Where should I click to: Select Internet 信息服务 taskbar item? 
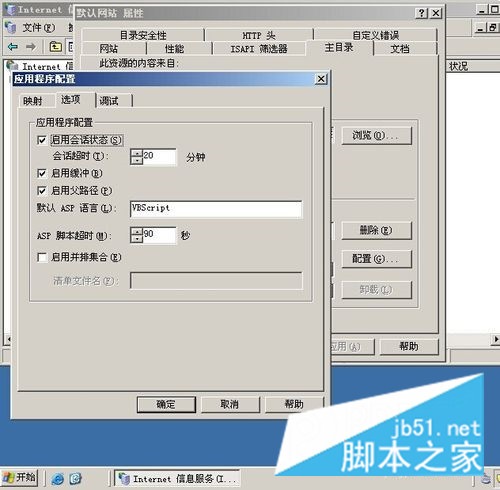coord(177,479)
